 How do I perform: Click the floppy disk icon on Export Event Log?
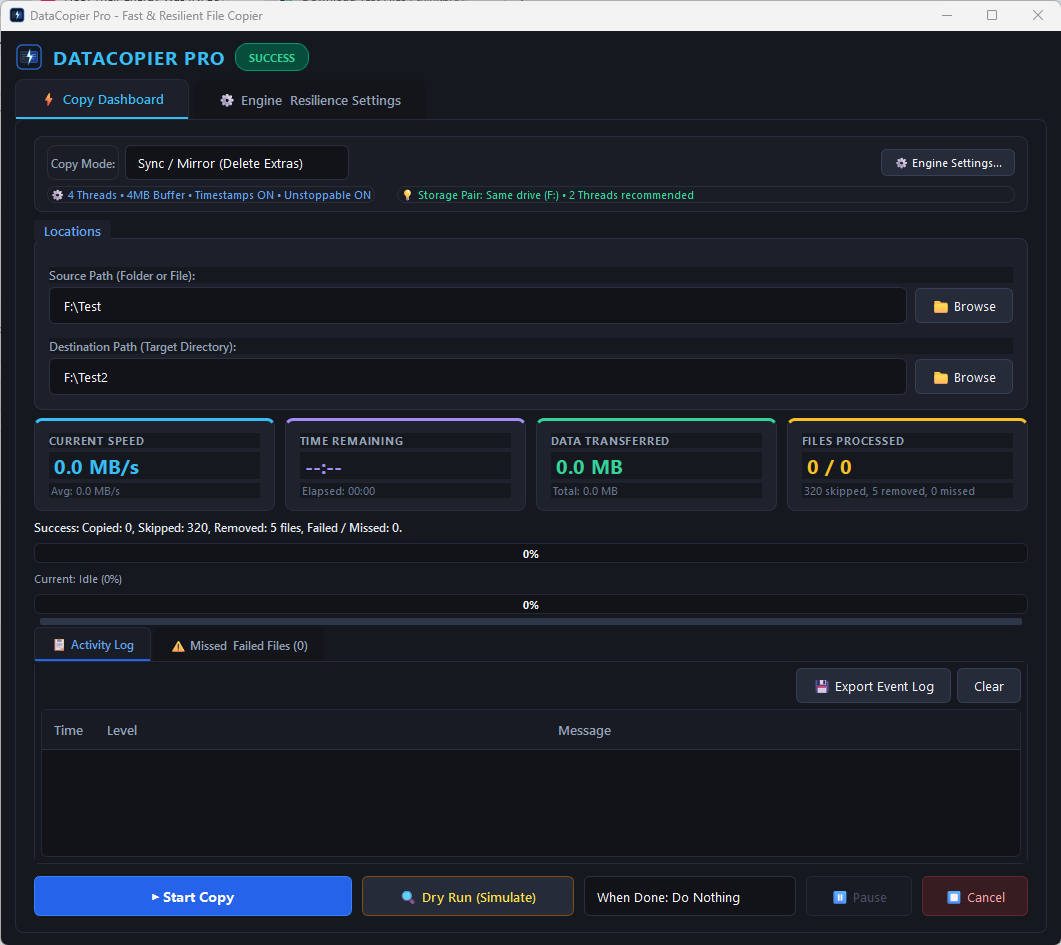821,687
